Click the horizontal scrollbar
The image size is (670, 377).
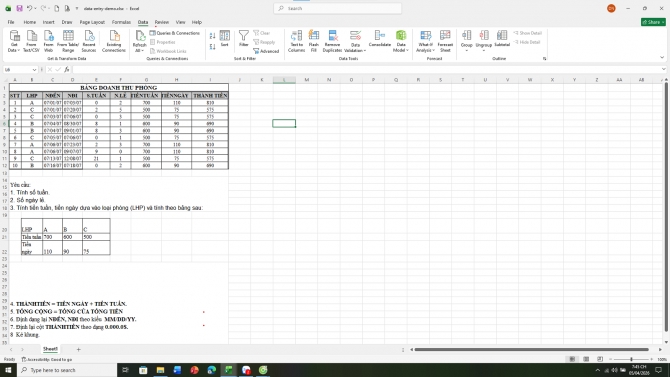click(x=531, y=350)
